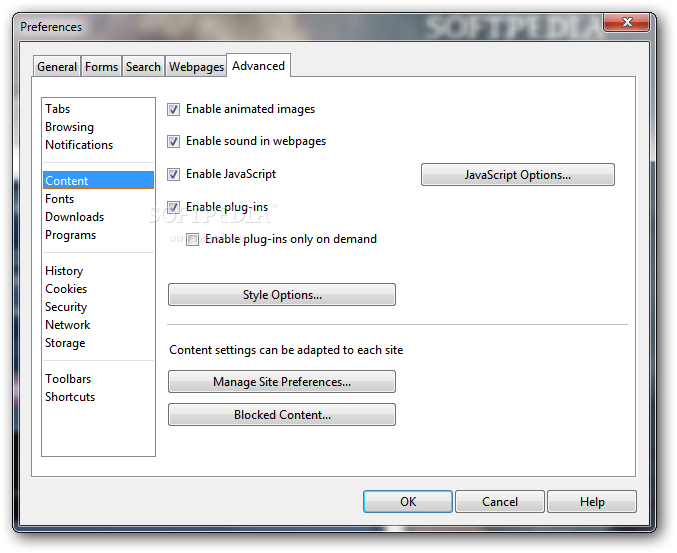Open the Network settings section

98,325
